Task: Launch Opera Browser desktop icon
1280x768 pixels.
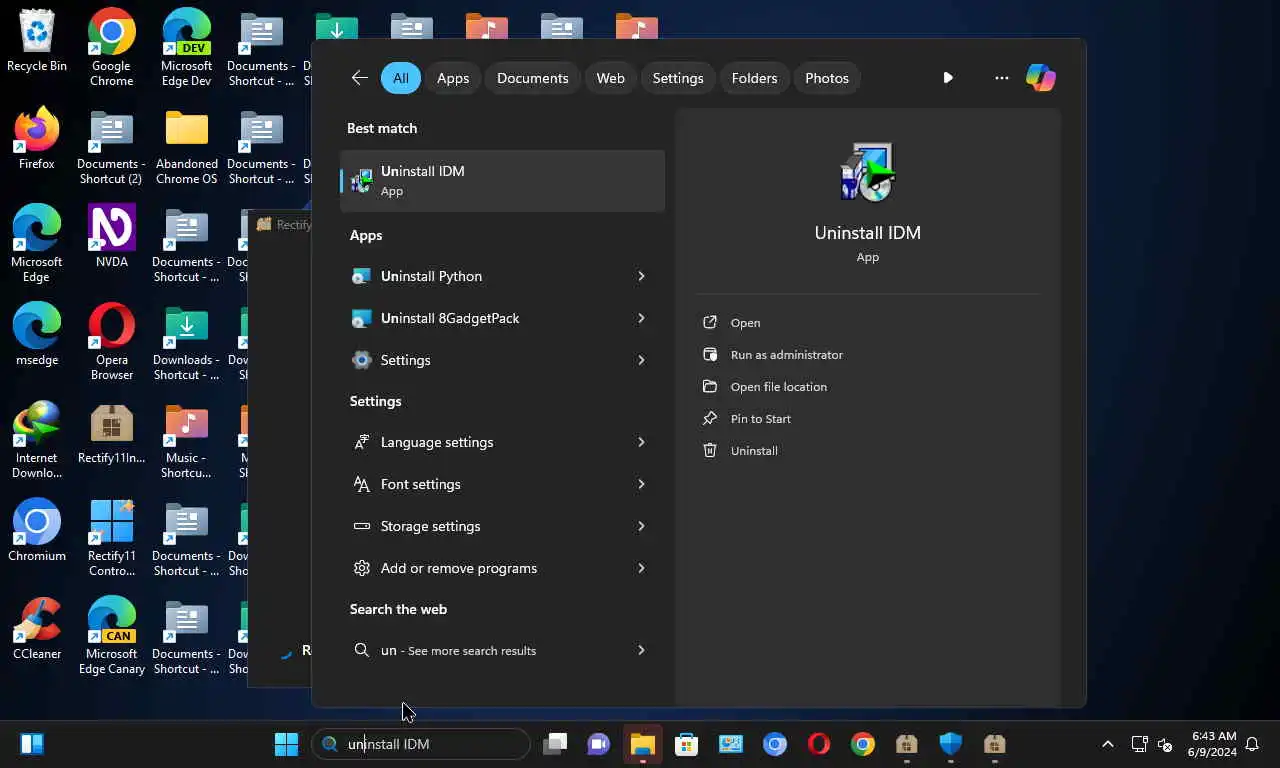Action: tap(111, 342)
